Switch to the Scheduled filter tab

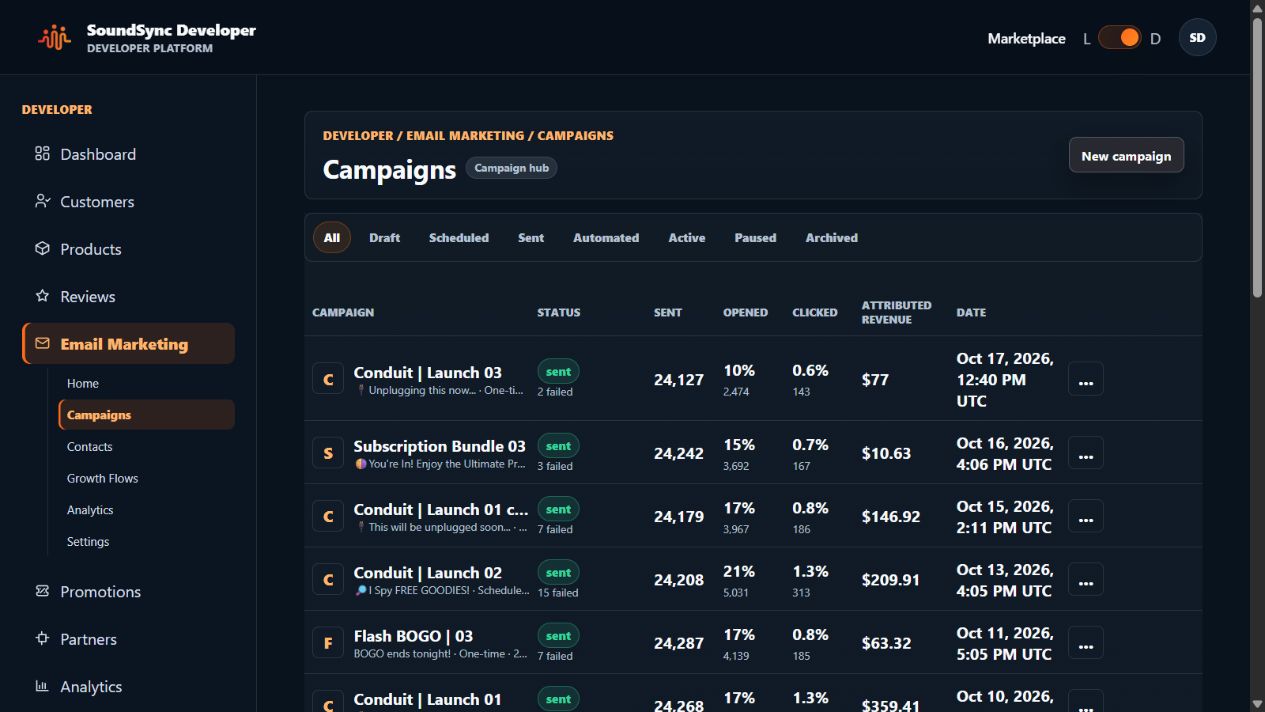click(x=459, y=238)
